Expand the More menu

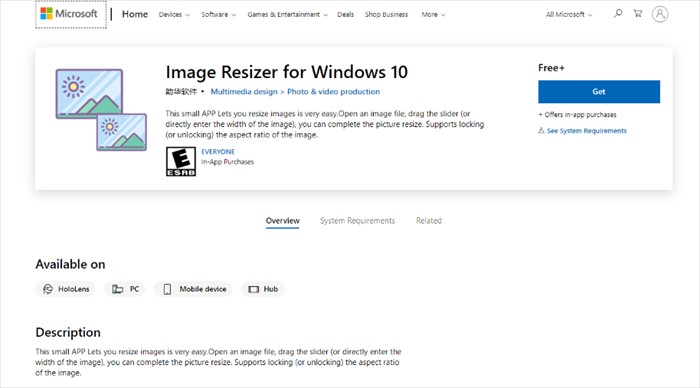coord(433,14)
